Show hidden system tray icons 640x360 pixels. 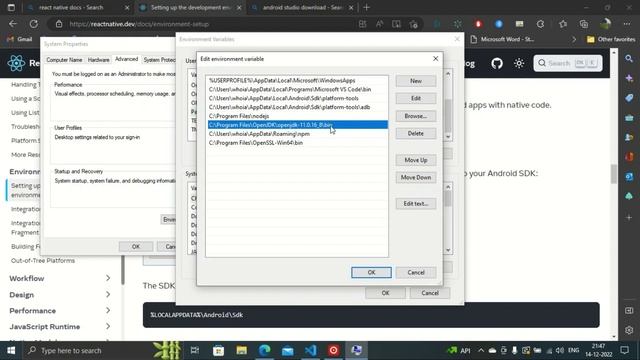point(481,350)
